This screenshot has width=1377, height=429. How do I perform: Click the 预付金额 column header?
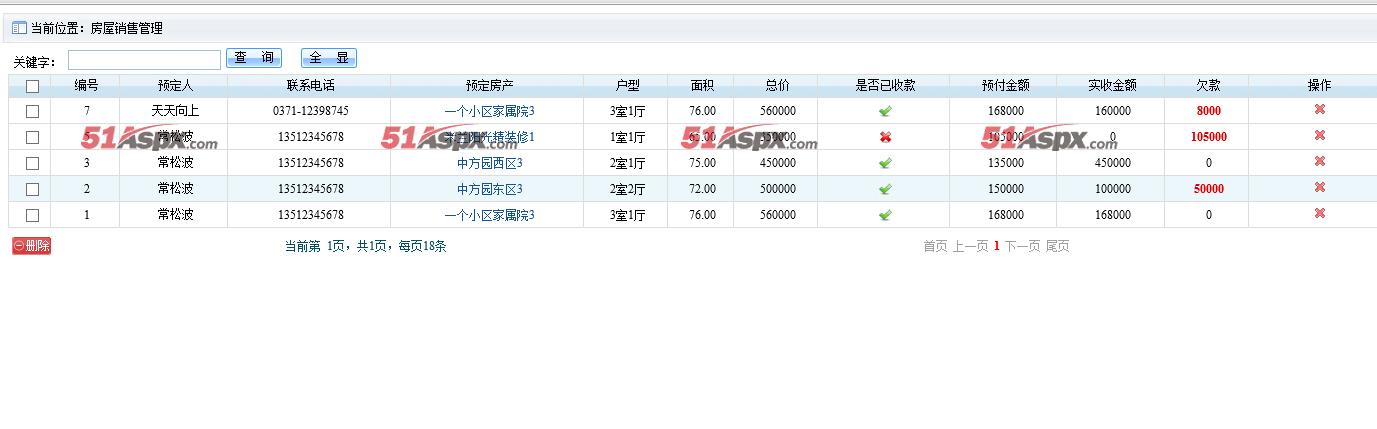[1005, 86]
